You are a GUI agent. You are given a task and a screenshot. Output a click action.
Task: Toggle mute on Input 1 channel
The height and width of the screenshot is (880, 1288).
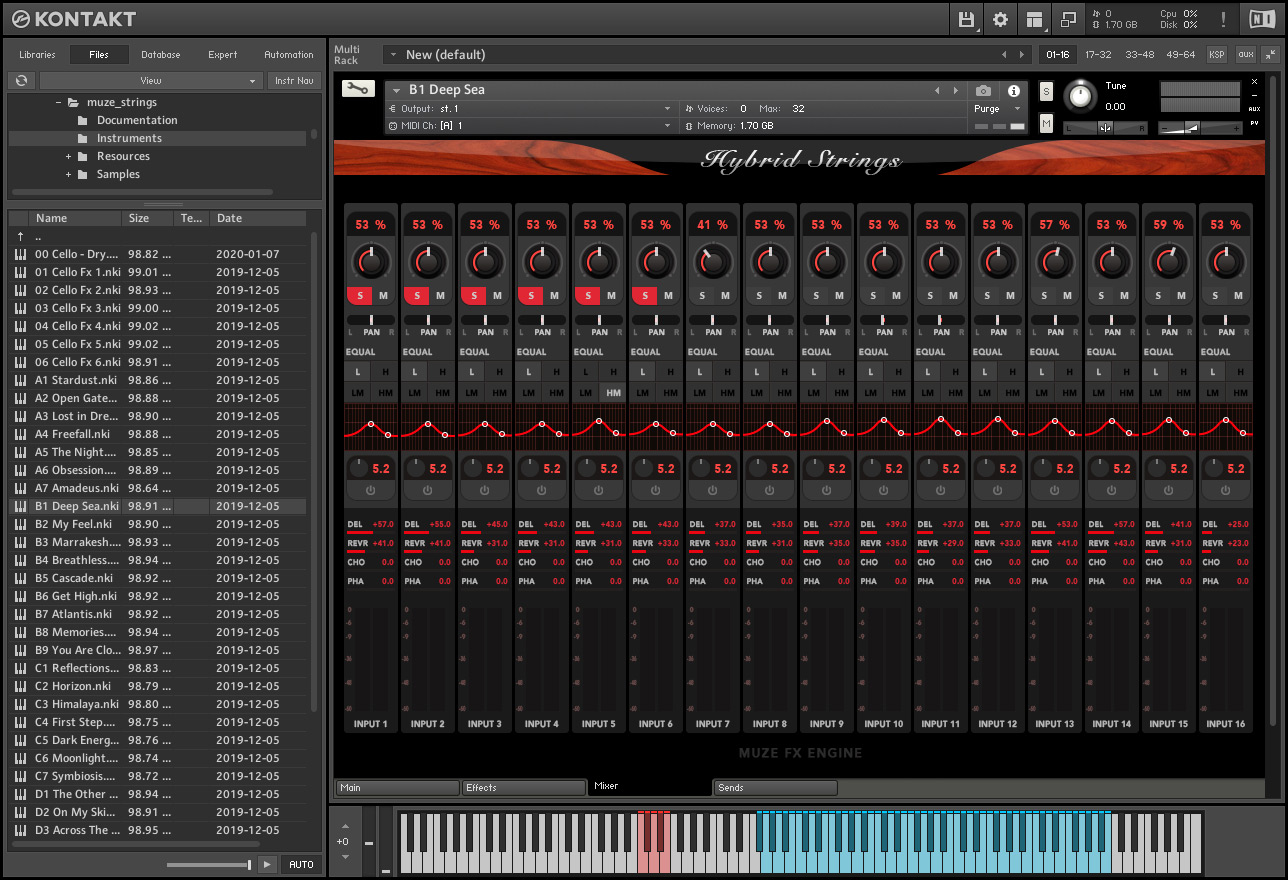click(x=383, y=295)
